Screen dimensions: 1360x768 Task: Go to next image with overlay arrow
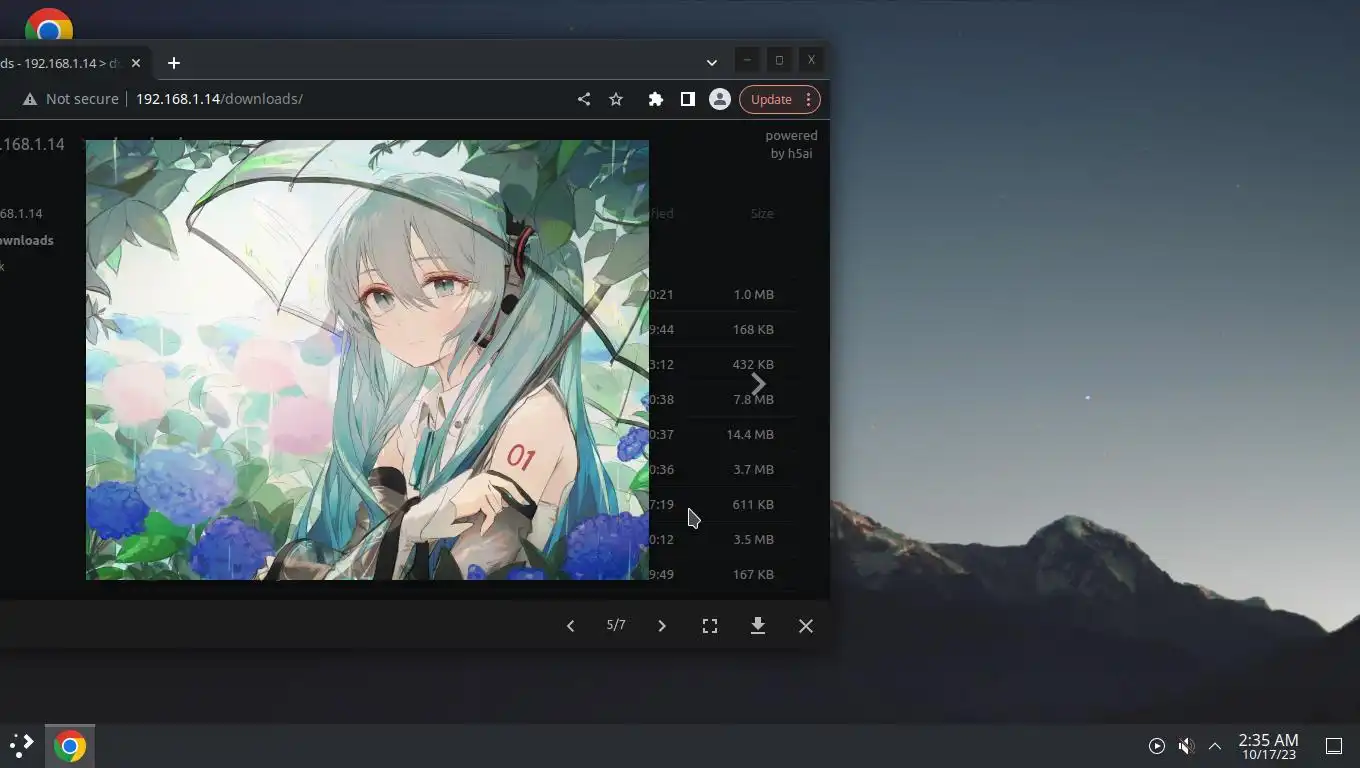point(758,383)
